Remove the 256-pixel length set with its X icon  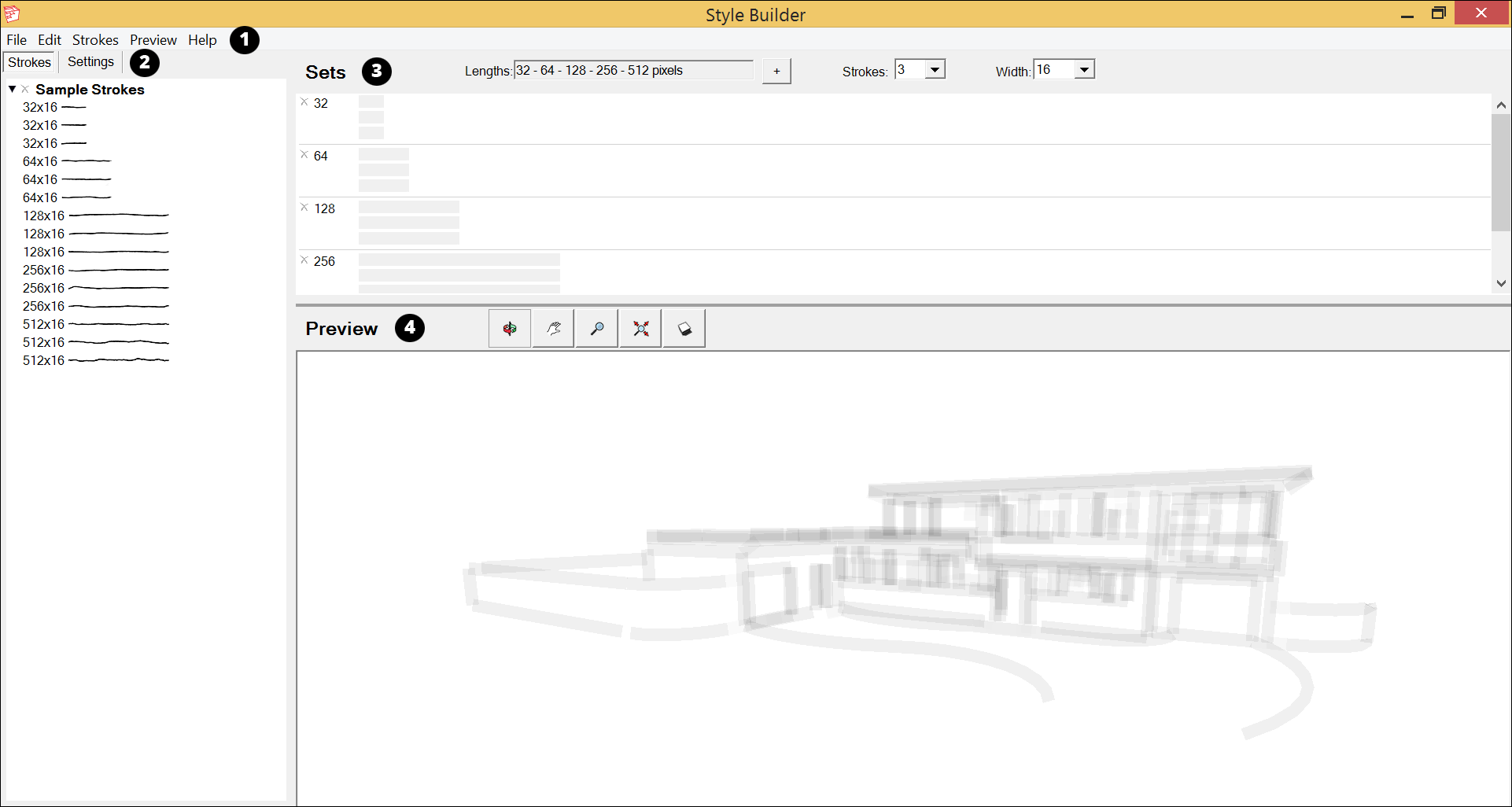point(304,259)
